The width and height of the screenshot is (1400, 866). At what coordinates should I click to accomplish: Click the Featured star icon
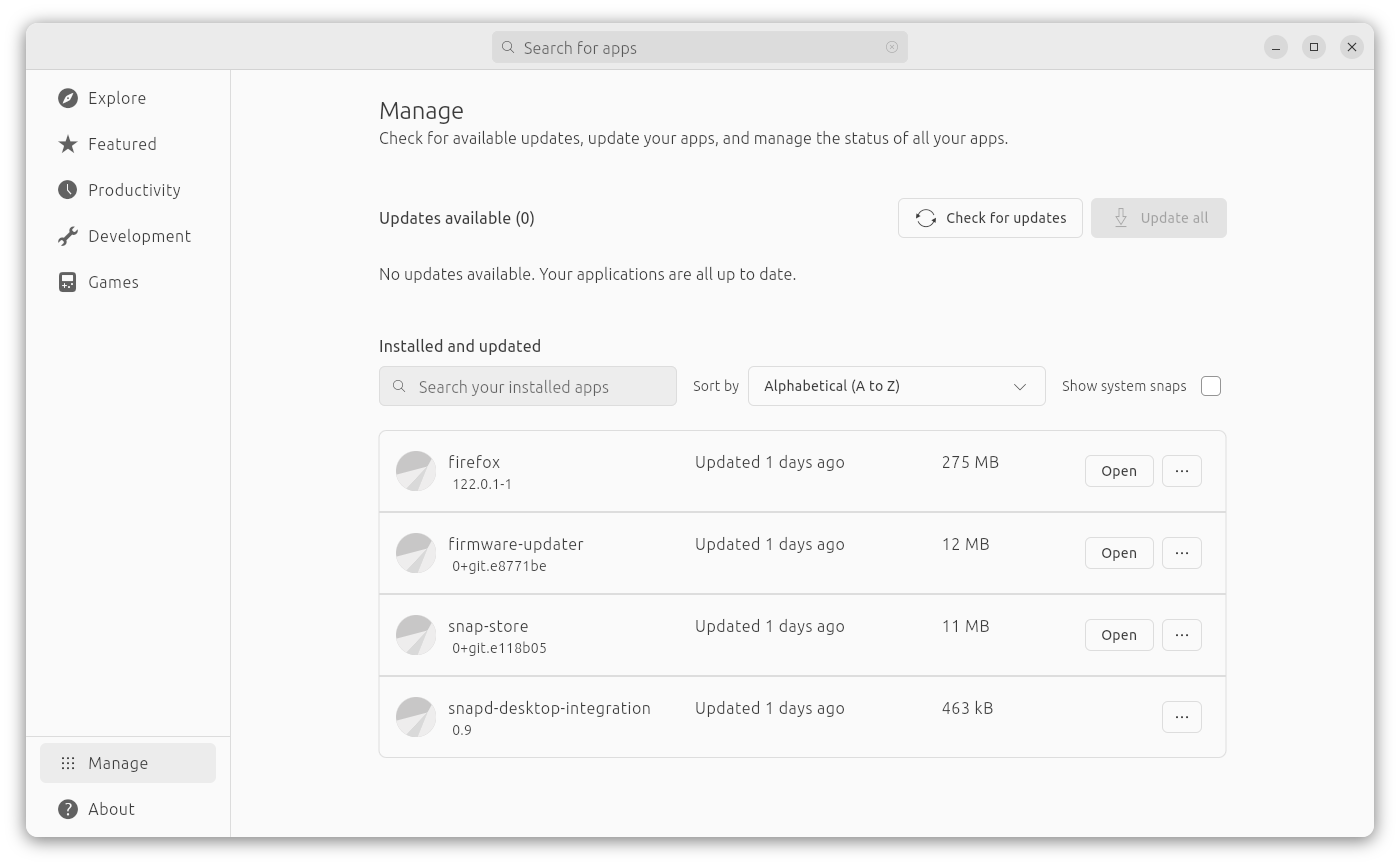pos(67,143)
